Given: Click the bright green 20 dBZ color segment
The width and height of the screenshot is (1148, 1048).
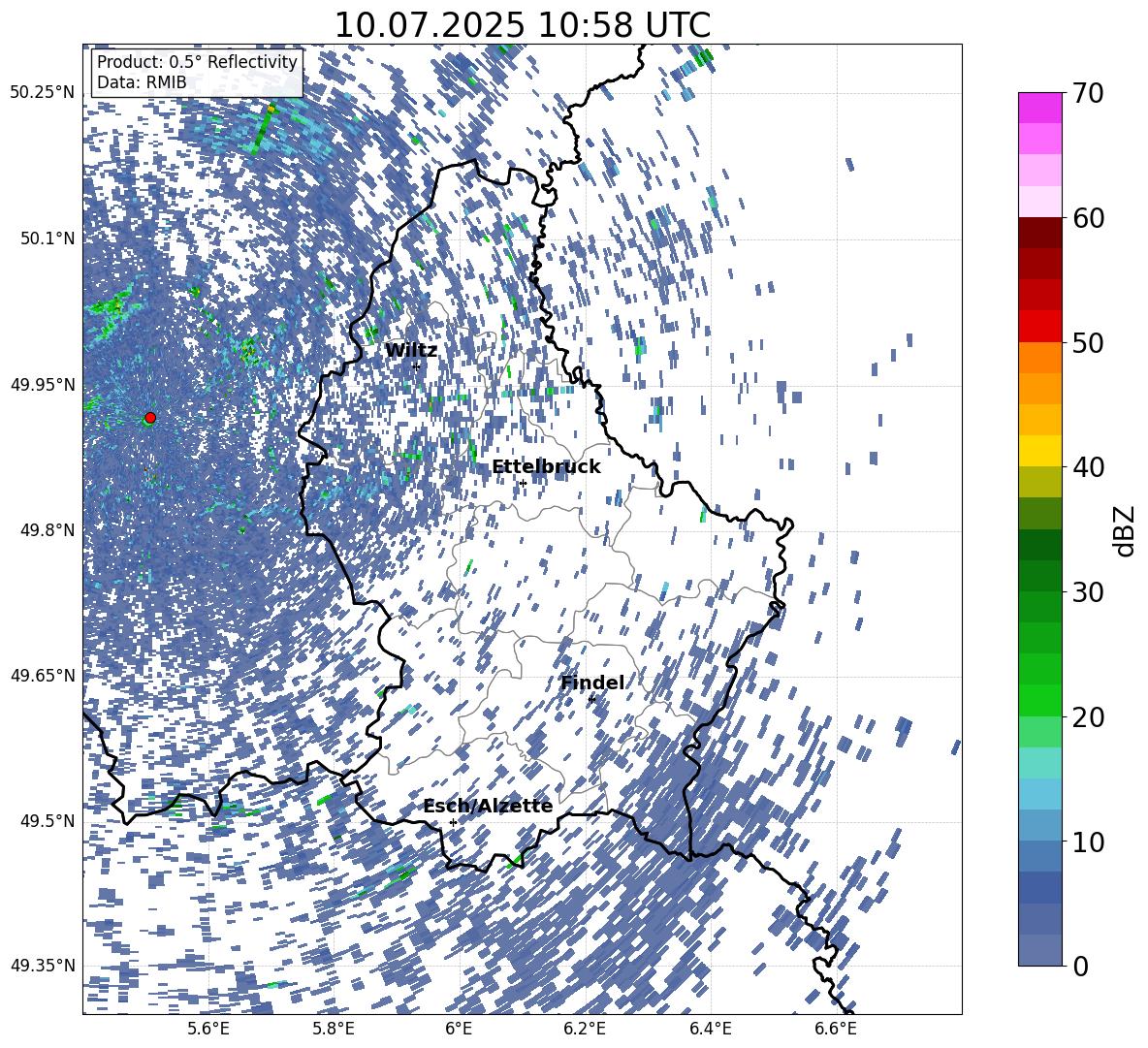Looking at the screenshot, I should pyautogui.click(x=1040, y=700).
